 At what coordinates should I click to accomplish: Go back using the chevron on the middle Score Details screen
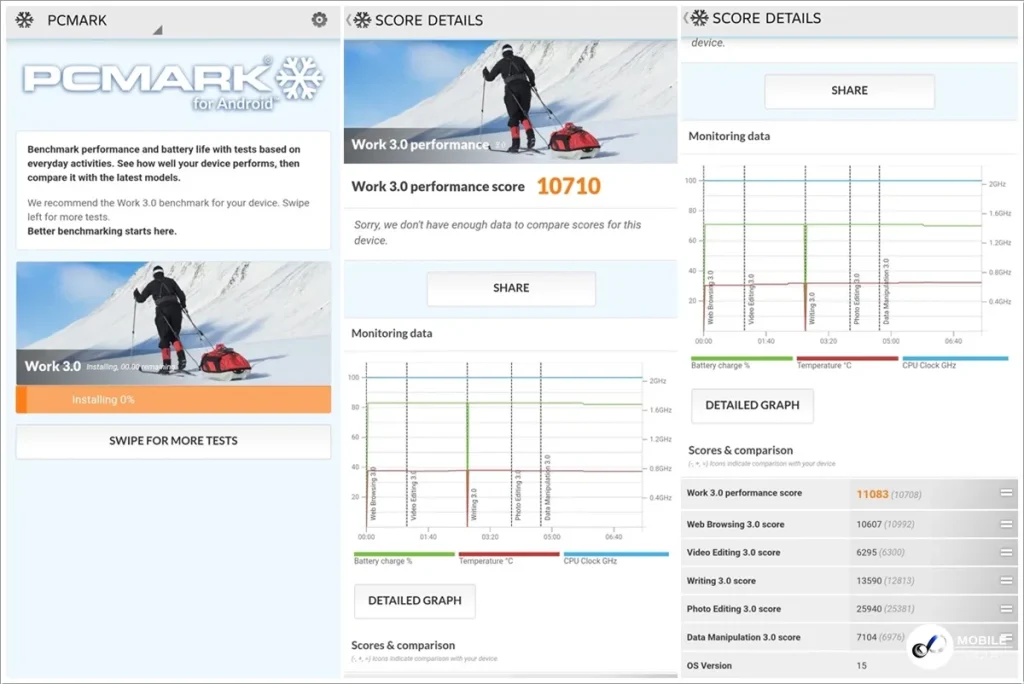coord(348,20)
